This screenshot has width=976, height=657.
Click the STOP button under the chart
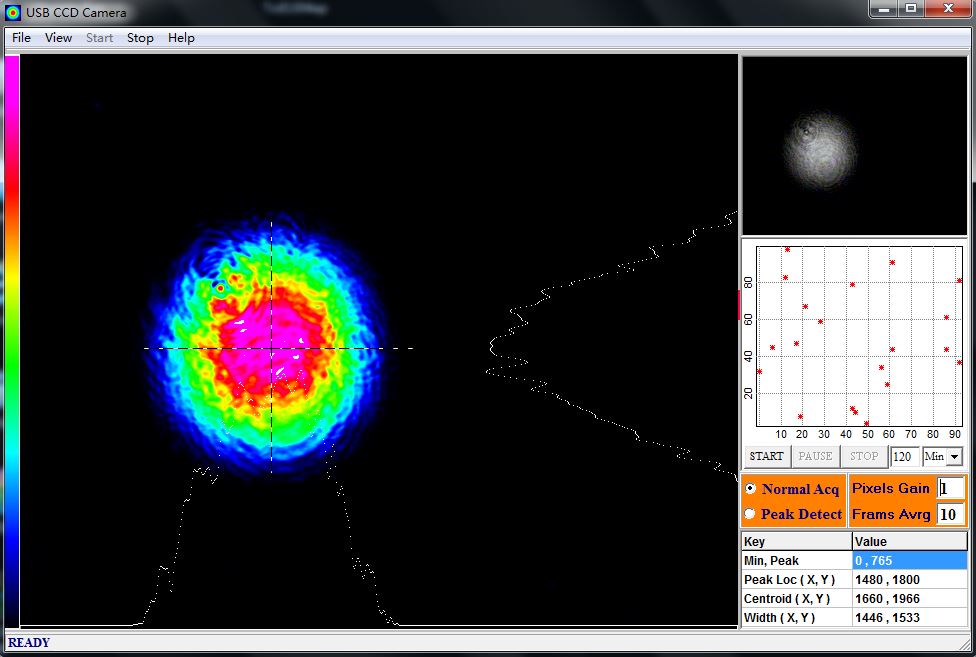point(864,456)
